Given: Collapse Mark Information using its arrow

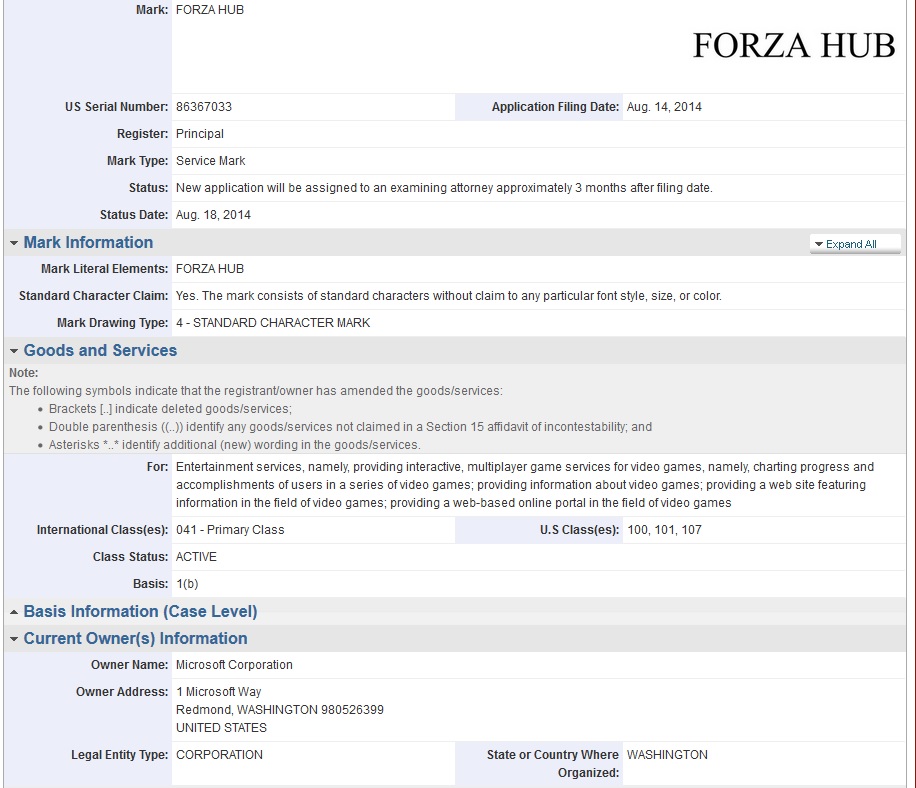Looking at the screenshot, I should point(14,243).
